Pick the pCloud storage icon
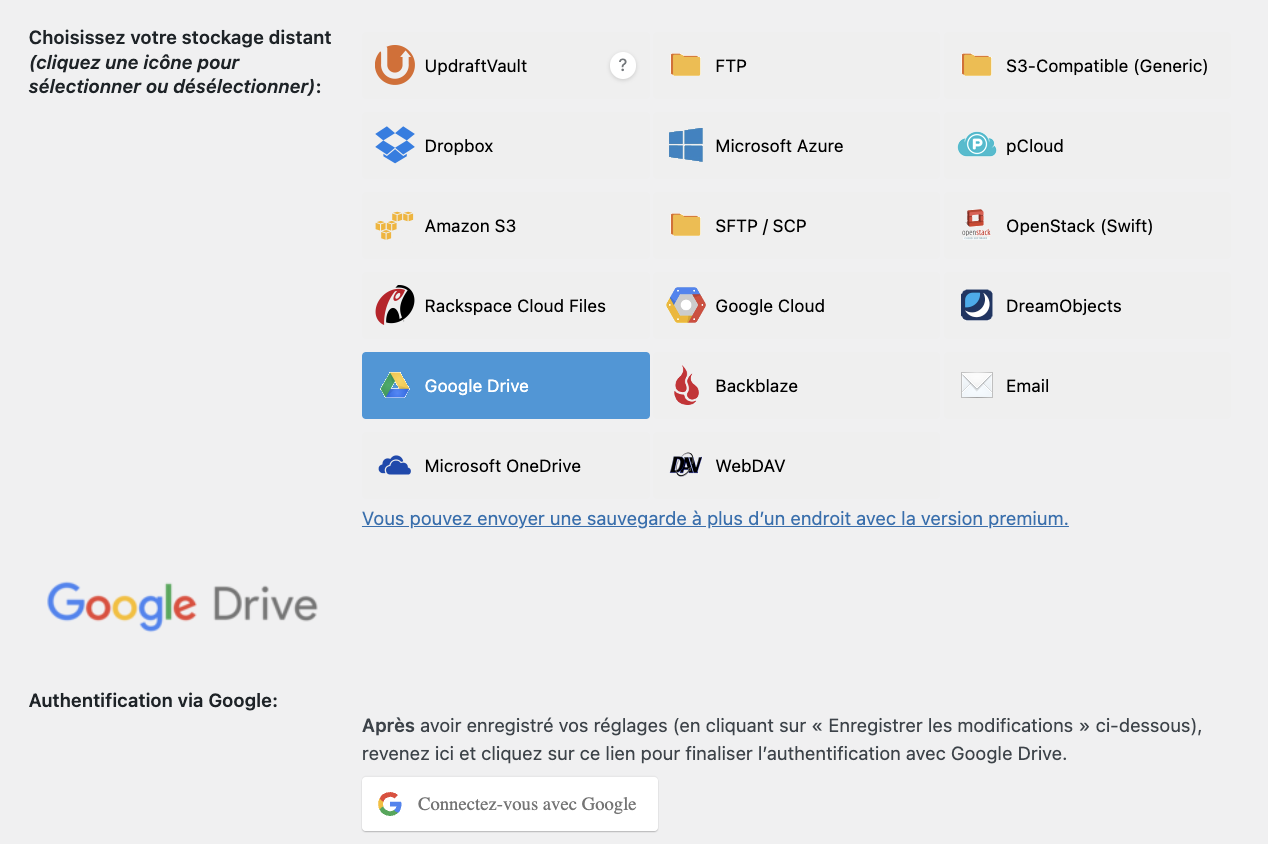 [x=976, y=146]
